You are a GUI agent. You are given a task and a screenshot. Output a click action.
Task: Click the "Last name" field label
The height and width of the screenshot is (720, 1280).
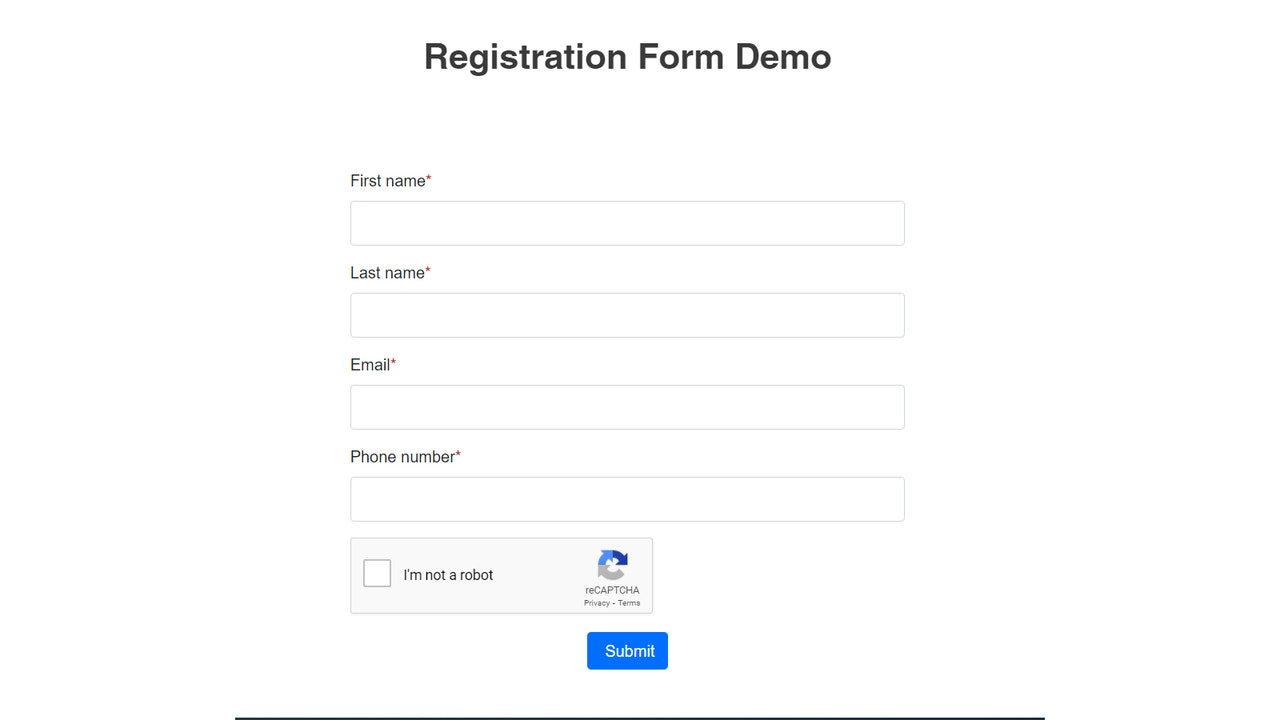(386, 273)
